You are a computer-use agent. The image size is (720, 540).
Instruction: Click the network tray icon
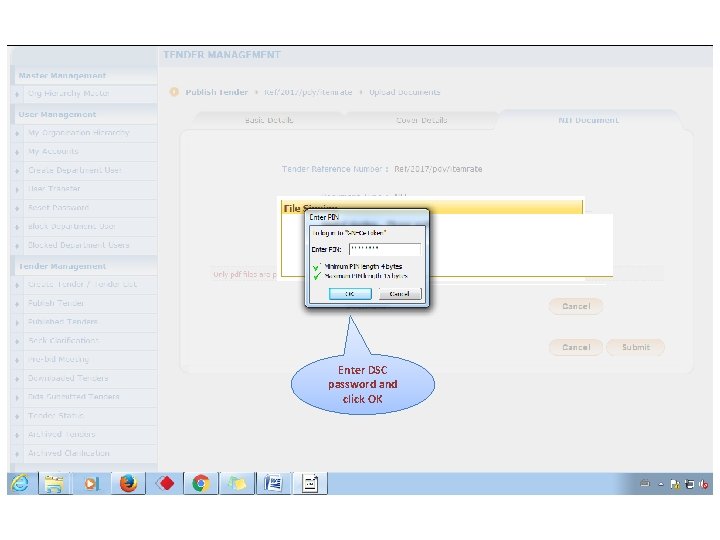click(689, 484)
